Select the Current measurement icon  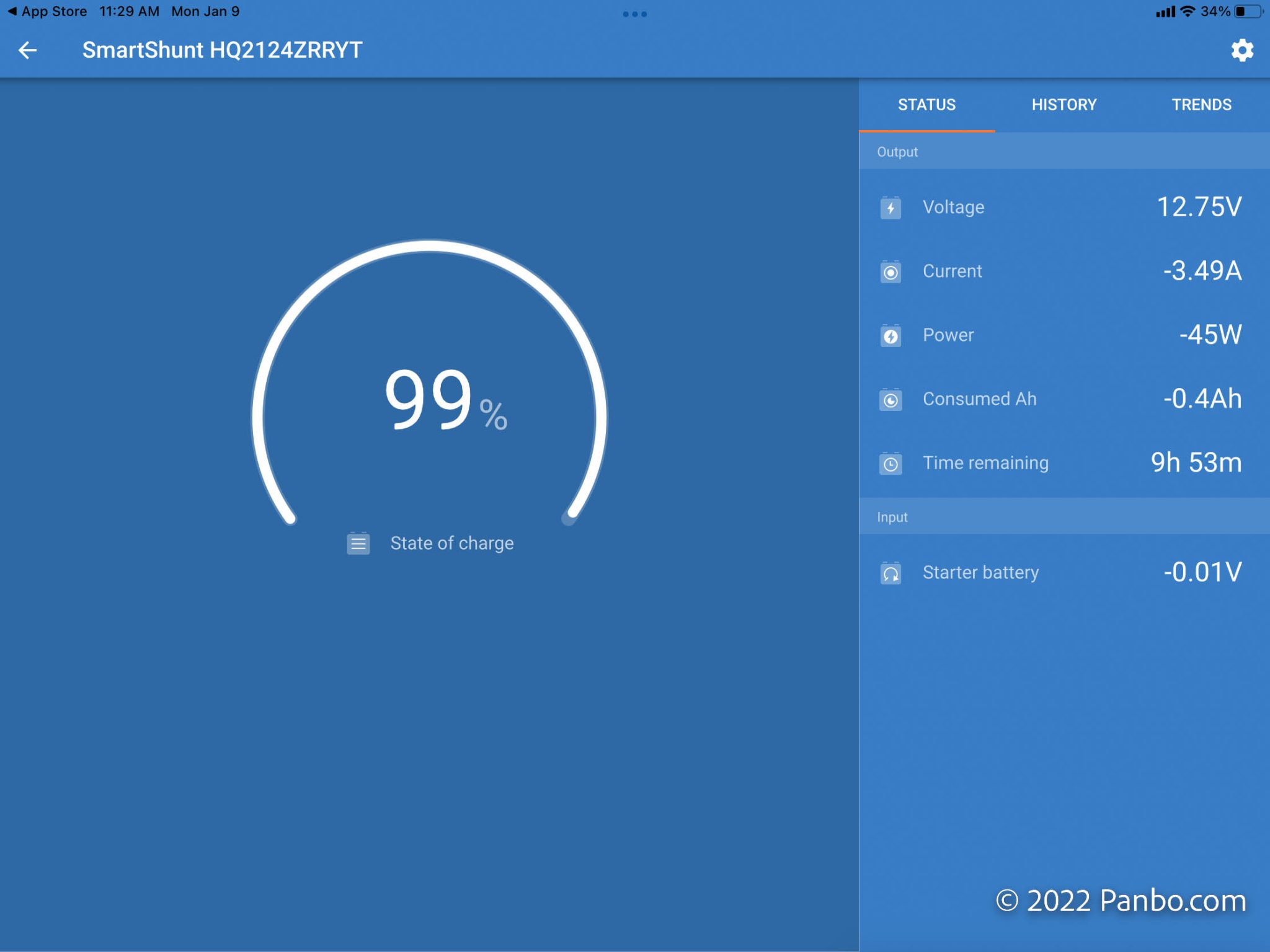pos(890,271)
